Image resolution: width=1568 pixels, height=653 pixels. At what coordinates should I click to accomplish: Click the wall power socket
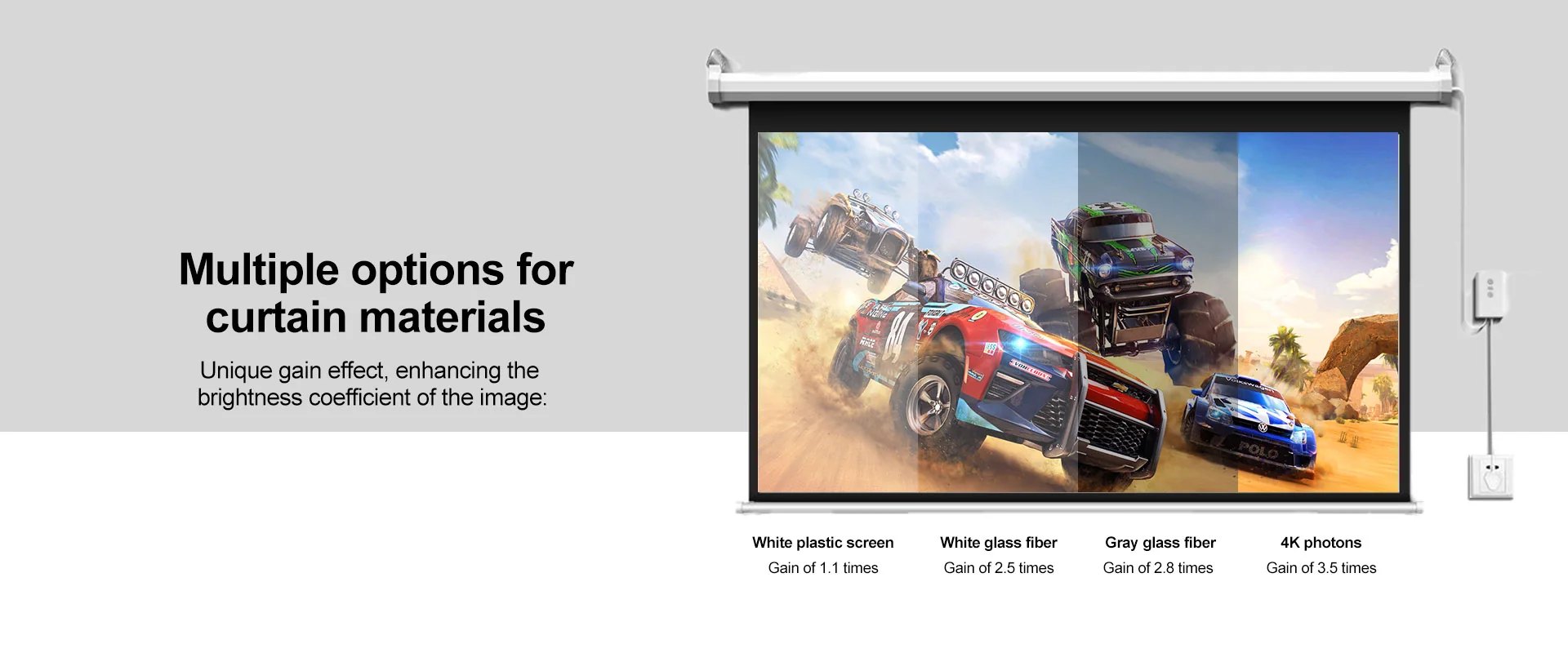pyautogui.click(x=1490, y=478)
